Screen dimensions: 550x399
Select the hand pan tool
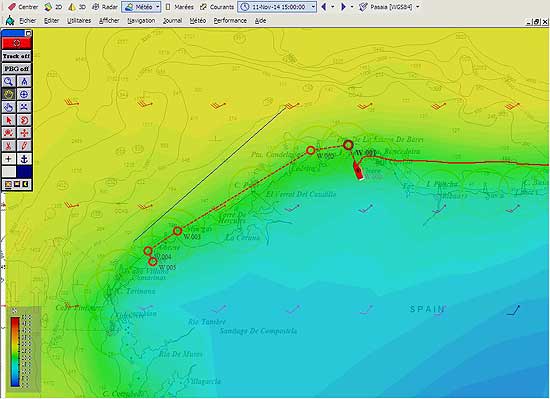(9, 107)
